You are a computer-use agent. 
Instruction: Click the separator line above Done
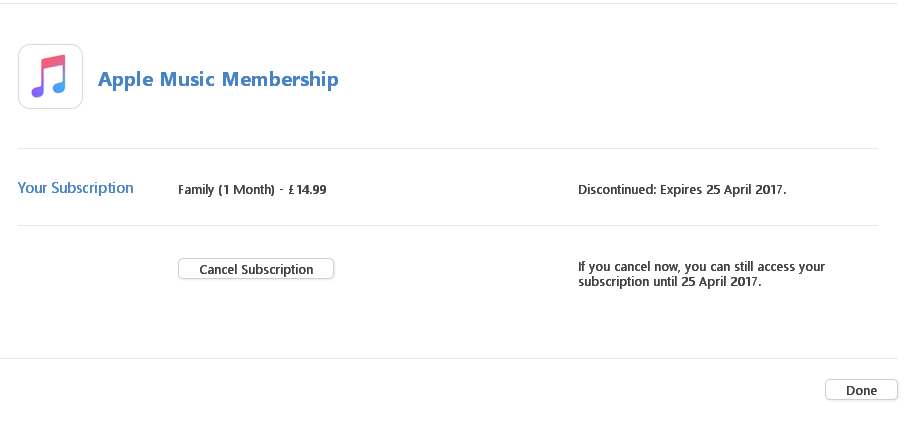(x=448, y=359)
